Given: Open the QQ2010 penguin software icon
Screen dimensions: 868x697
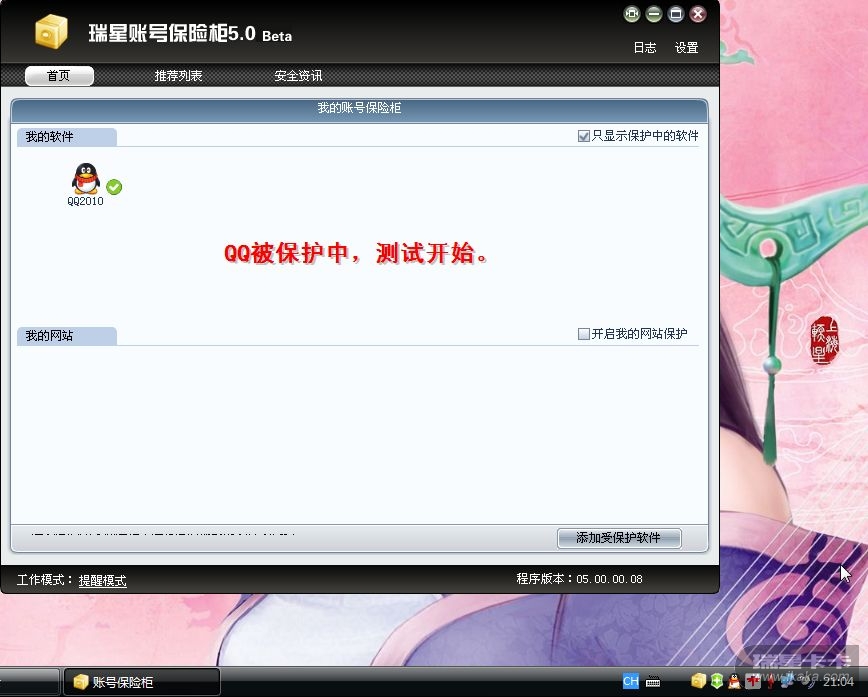Looking at the screenshot, I should tap(86, 178).
